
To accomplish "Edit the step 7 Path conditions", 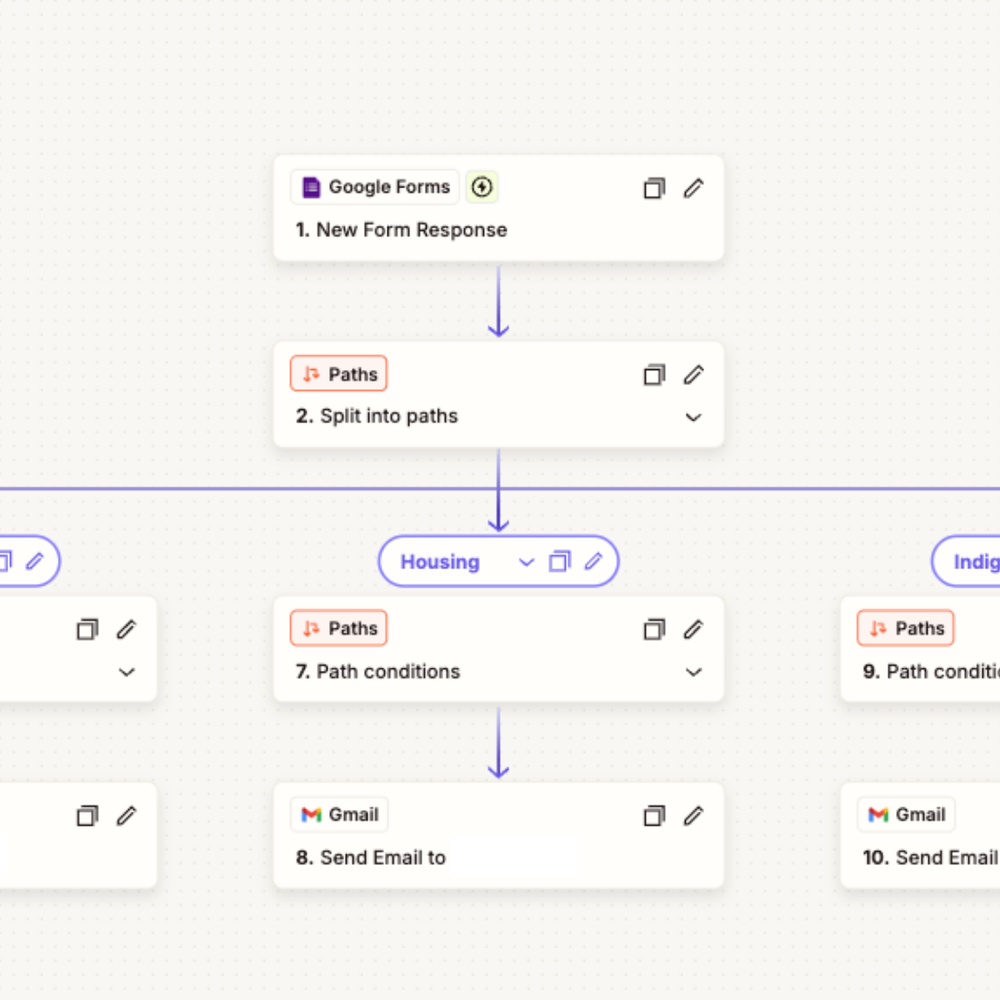I will 694,629.
